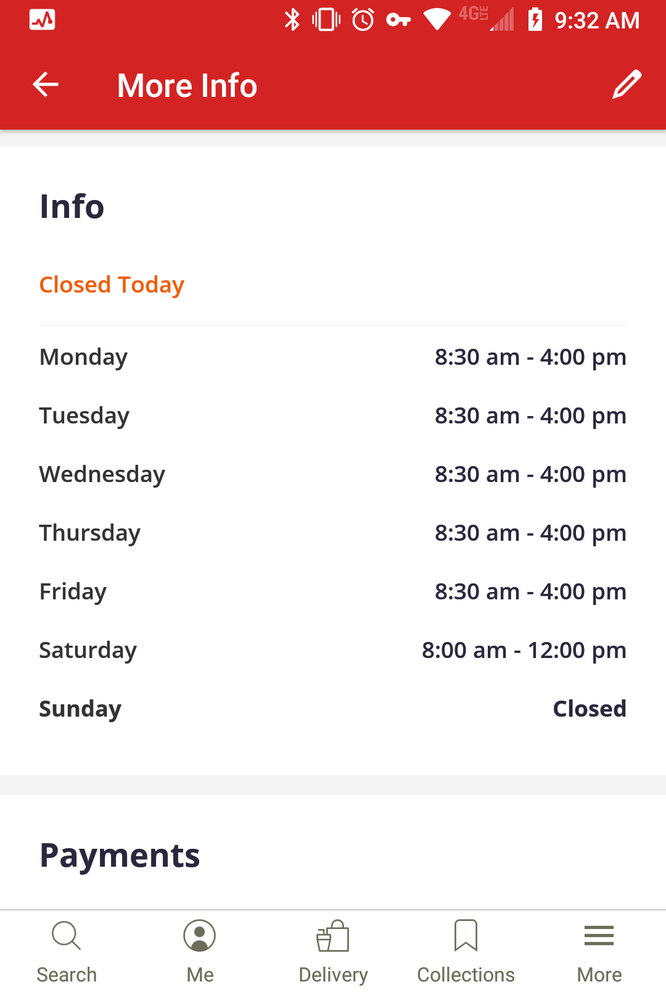This screenshot has width=666, height=1000.
Task: Tap the Sunday Closed row
Action: pos(333,709)
